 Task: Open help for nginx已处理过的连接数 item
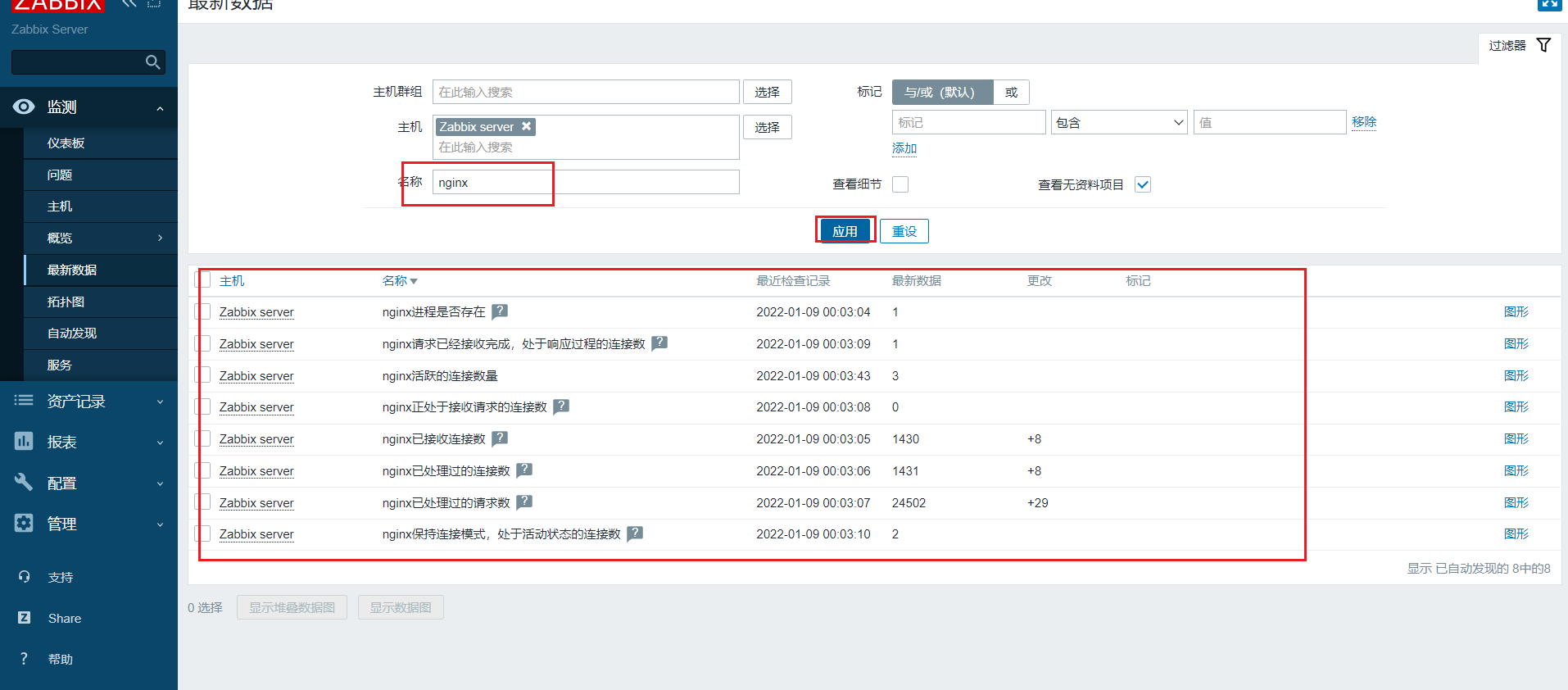click(x=524, y=470)
